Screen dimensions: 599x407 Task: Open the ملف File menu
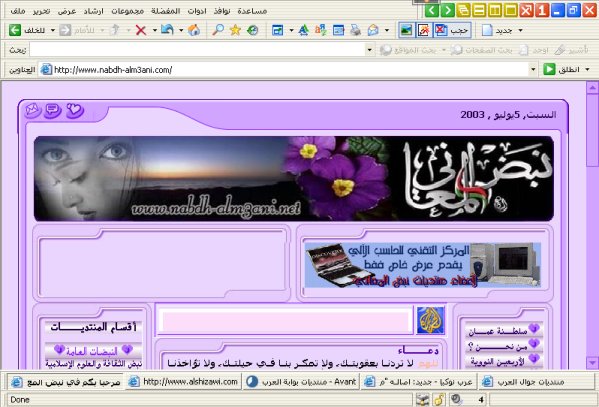18,11
